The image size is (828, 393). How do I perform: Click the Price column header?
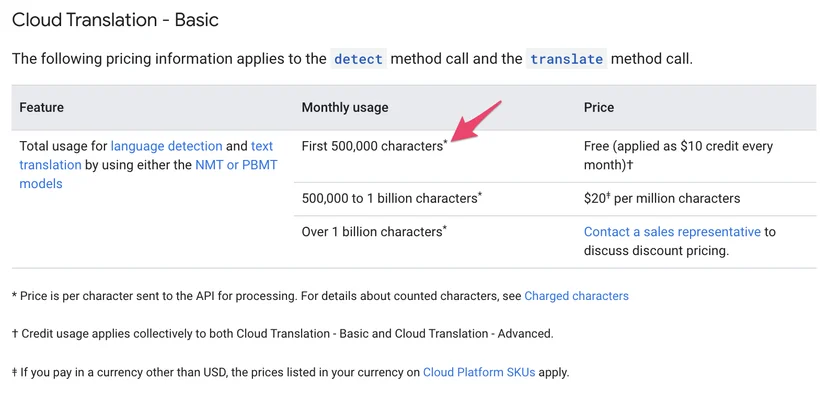click(x=599, y=108)
